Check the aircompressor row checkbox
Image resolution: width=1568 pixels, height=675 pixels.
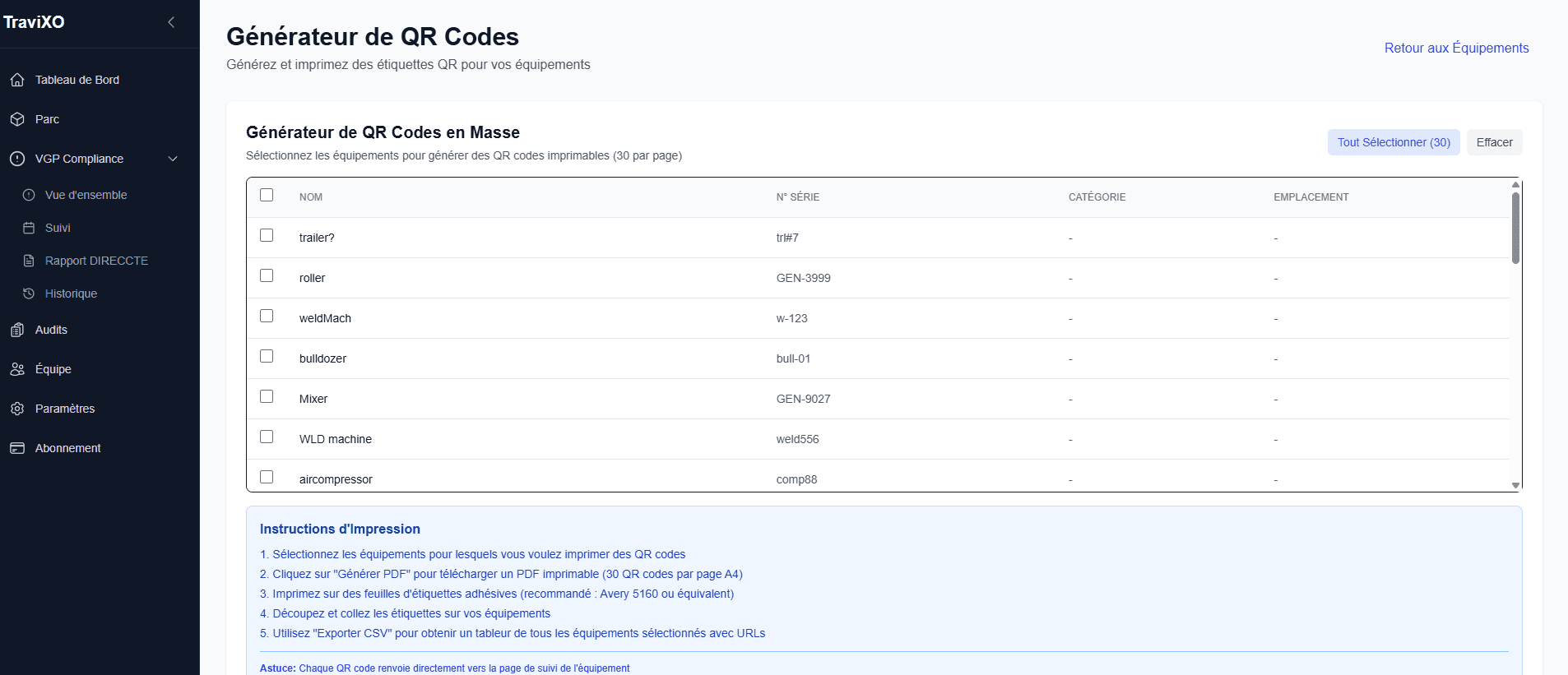267,477
